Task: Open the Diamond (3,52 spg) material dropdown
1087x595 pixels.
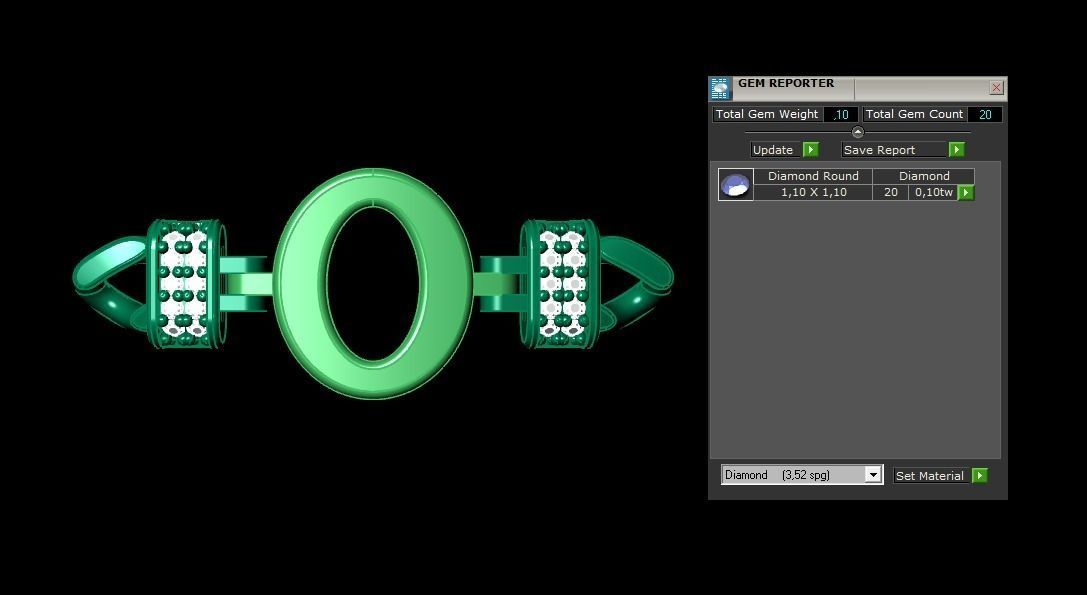Action: coord(802,475)
